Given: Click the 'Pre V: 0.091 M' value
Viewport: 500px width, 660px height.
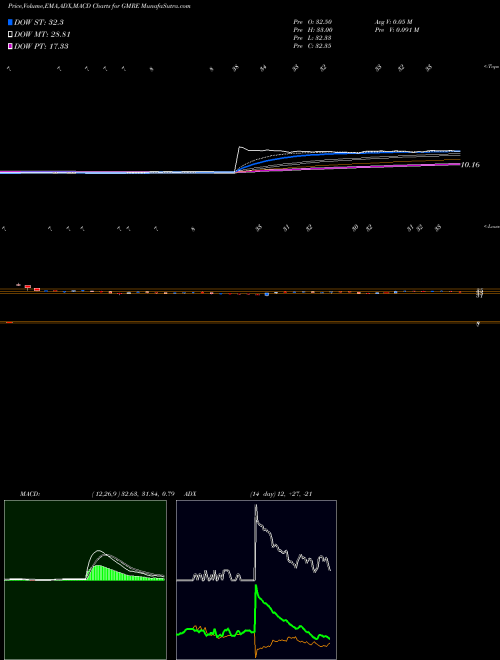Looking at the screenshot, I should click(396, 30).
